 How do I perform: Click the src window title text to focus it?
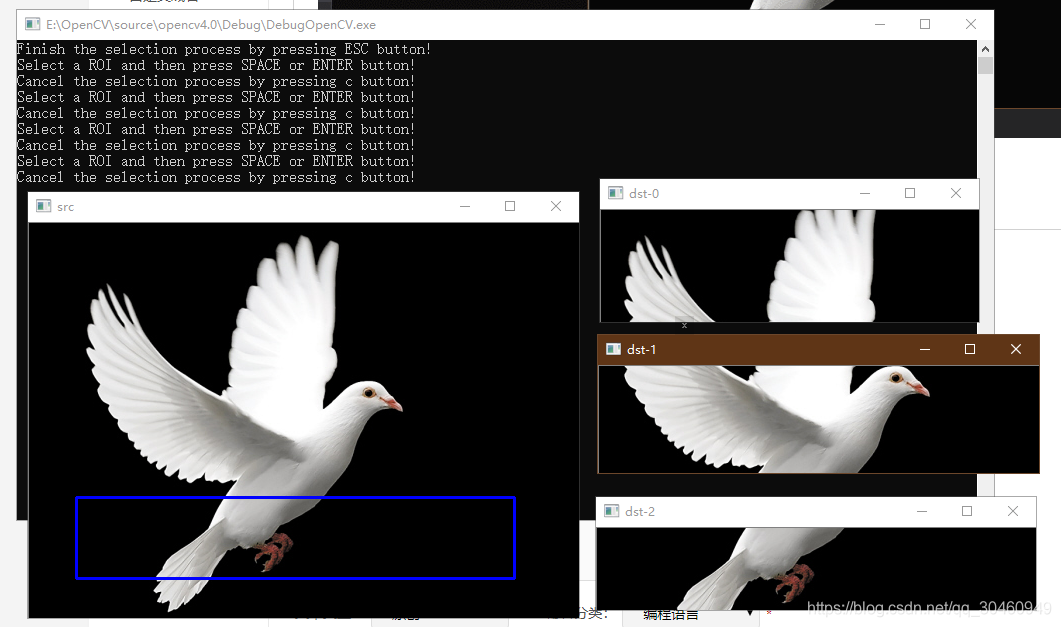pos(65,206)
